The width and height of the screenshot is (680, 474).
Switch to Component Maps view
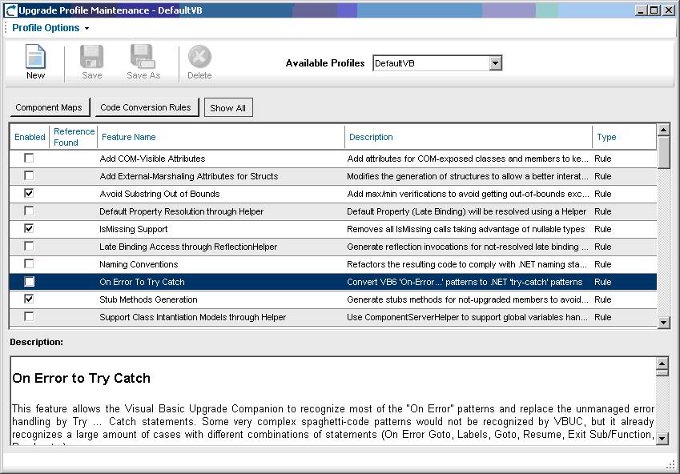pyautogui.click(x=50, y=107)
